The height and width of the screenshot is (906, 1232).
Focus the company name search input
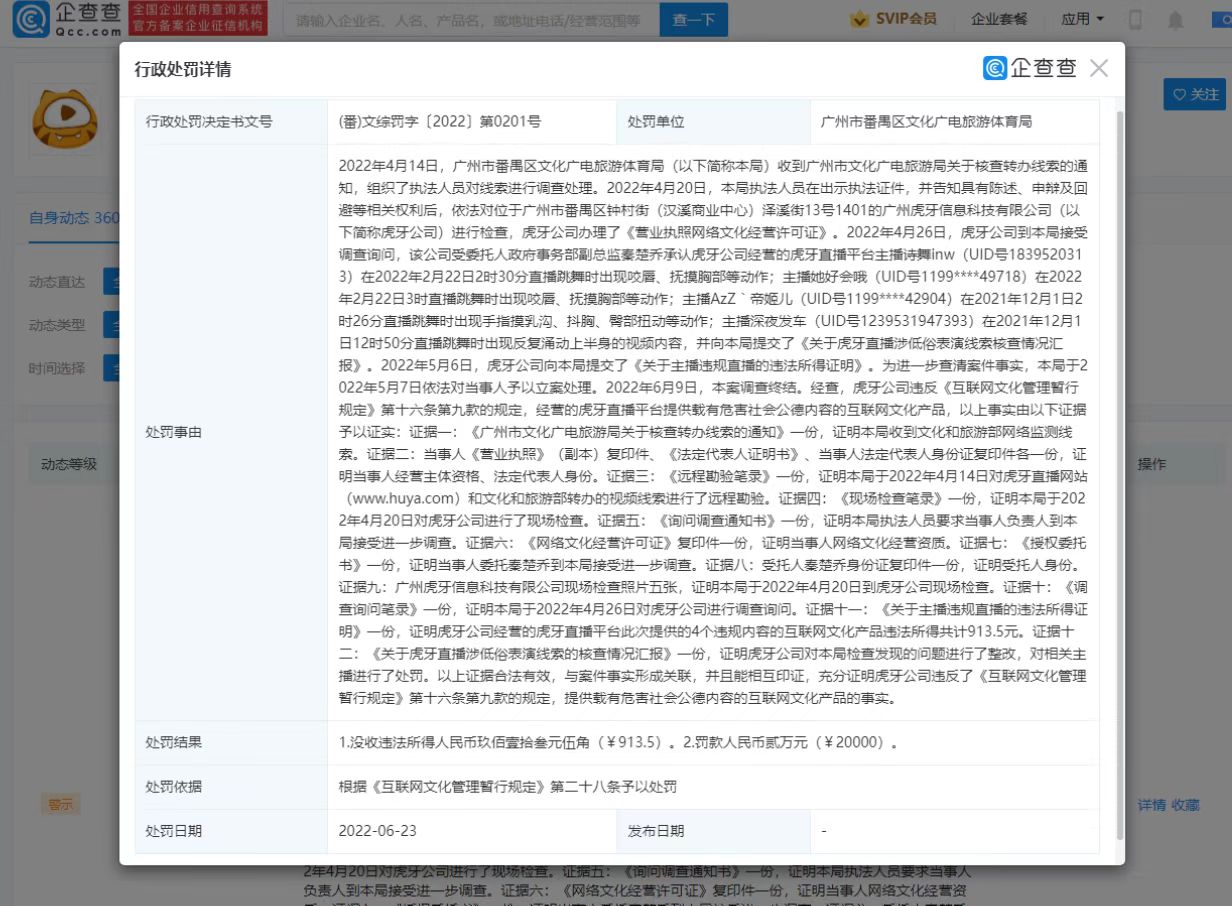coord(471,19)
